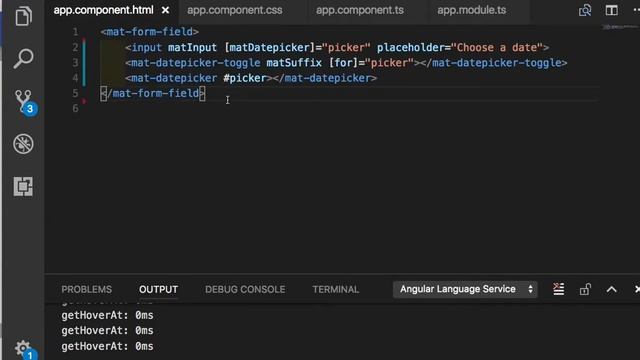Click the closing /mat-form-field tag
The height and width of the screenshot is (360, 640).
pos(153,93)
